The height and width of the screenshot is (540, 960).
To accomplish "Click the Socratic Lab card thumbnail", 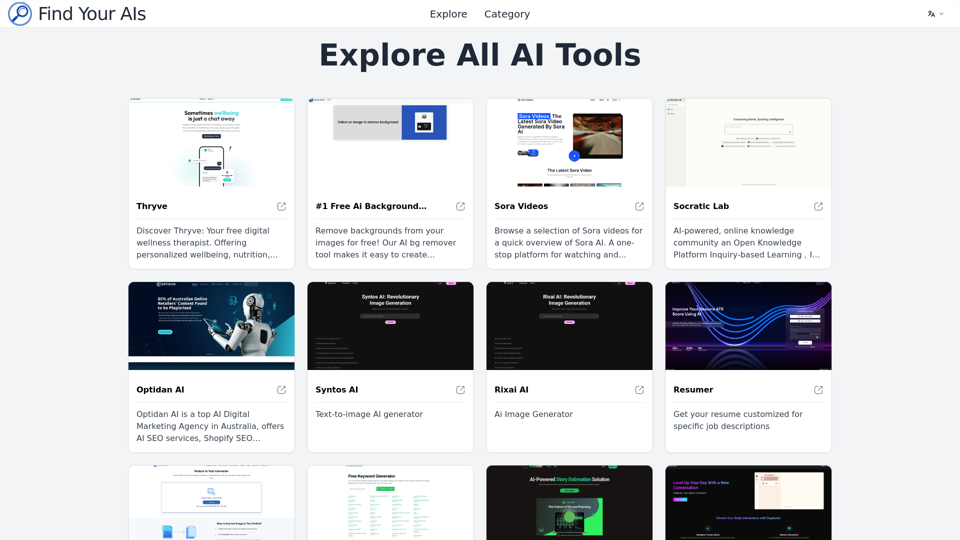I will tap(748, 143).
